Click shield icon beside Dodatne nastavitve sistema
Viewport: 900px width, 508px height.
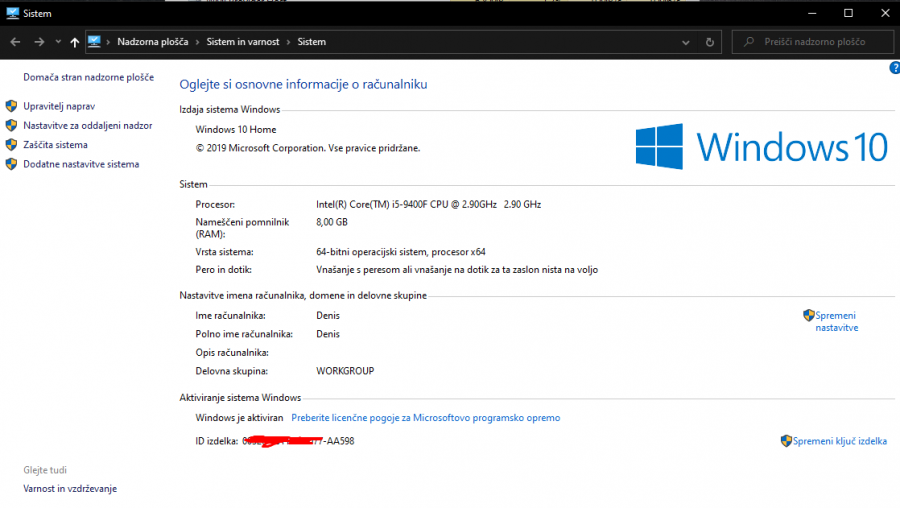pos(11,164)
